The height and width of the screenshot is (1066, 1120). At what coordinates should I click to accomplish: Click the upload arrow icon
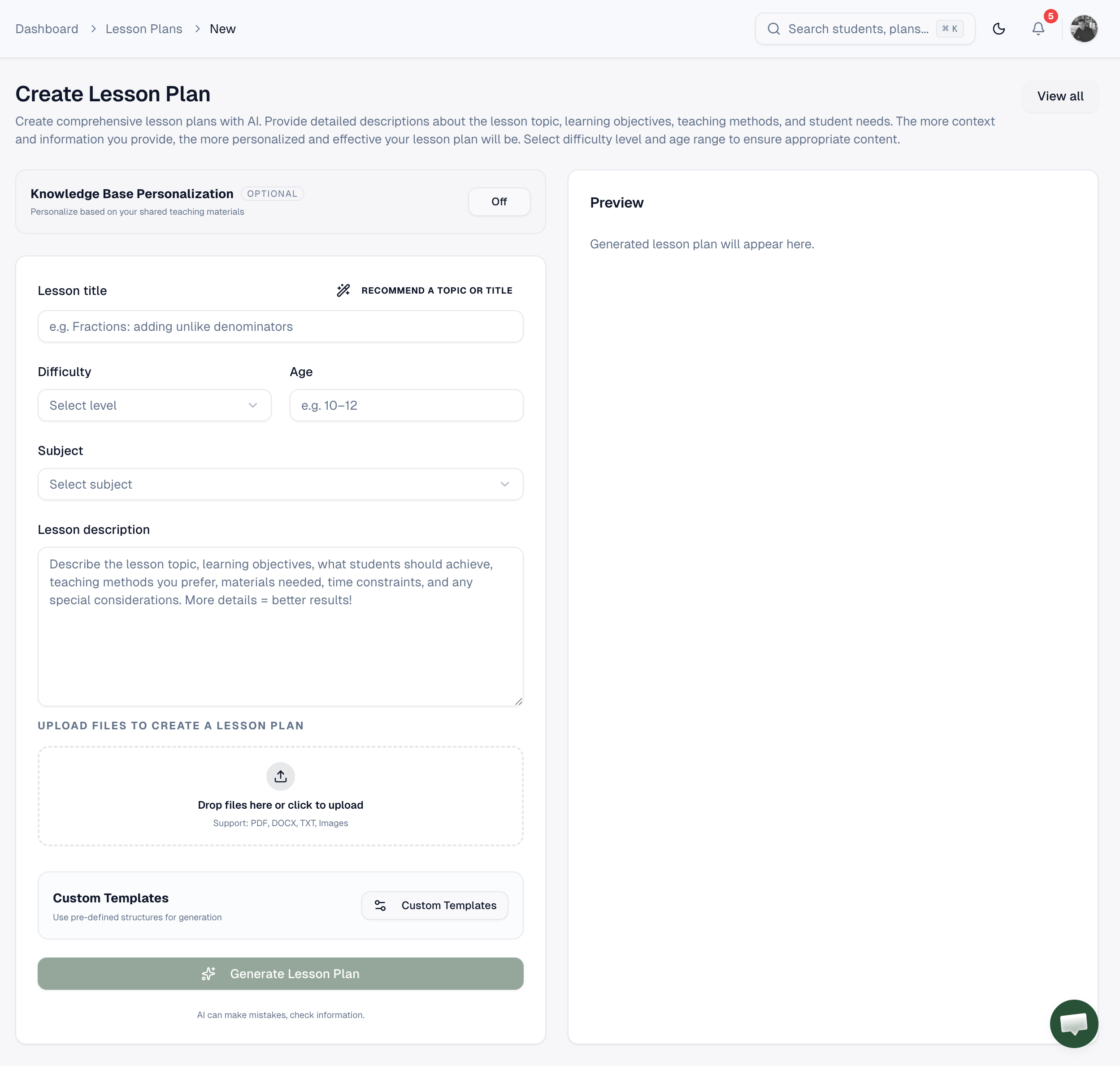pos(280,776)
